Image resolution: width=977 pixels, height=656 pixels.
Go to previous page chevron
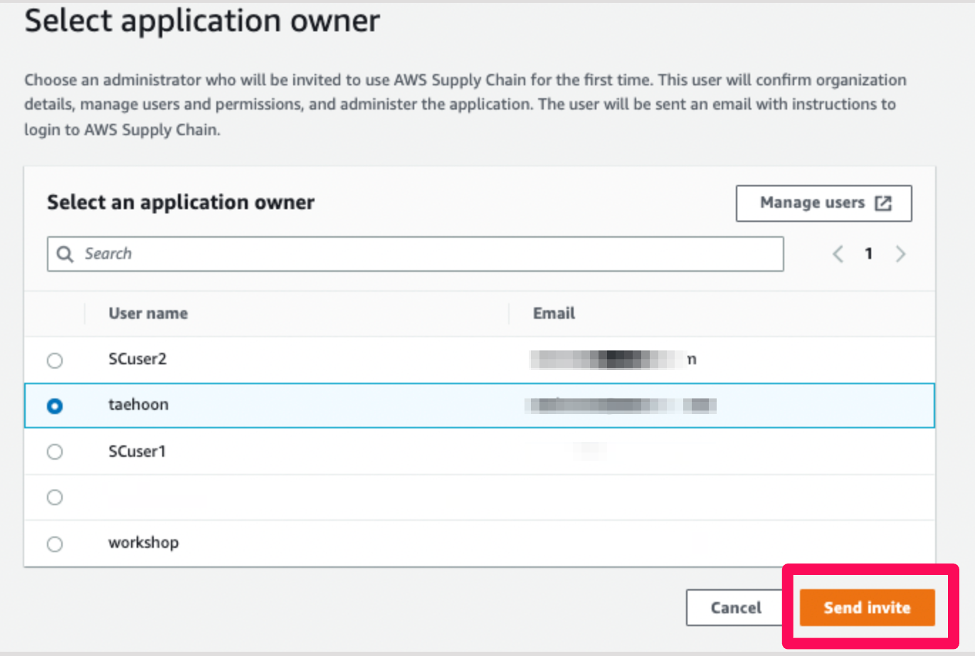838,254
